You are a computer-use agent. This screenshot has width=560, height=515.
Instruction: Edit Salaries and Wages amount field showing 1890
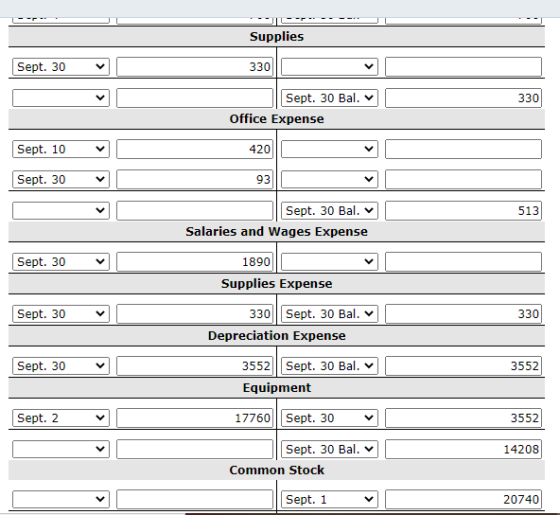(195, 262)
